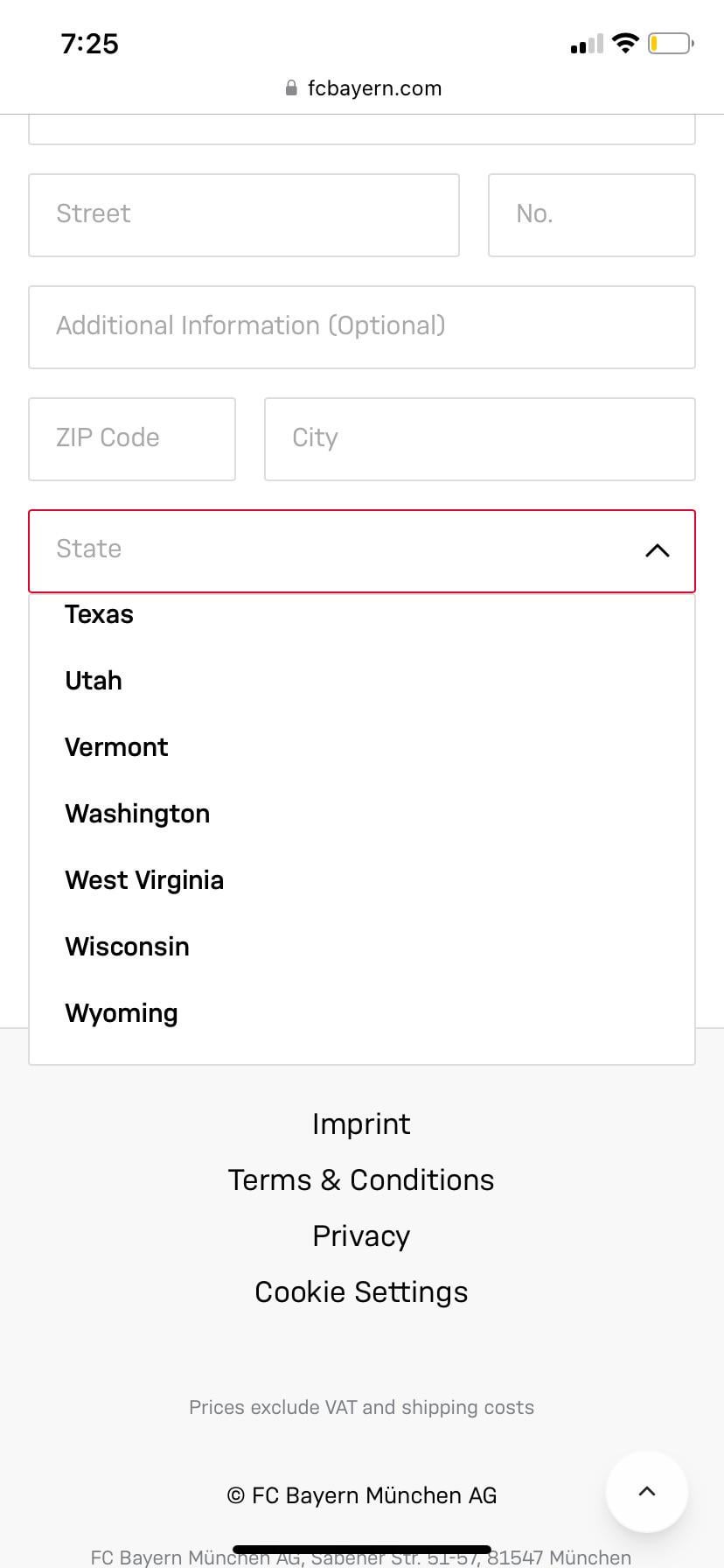The image size is (724, 1568).
Task: Pick Wyoming from the state list
Action: click(122, 1013)
